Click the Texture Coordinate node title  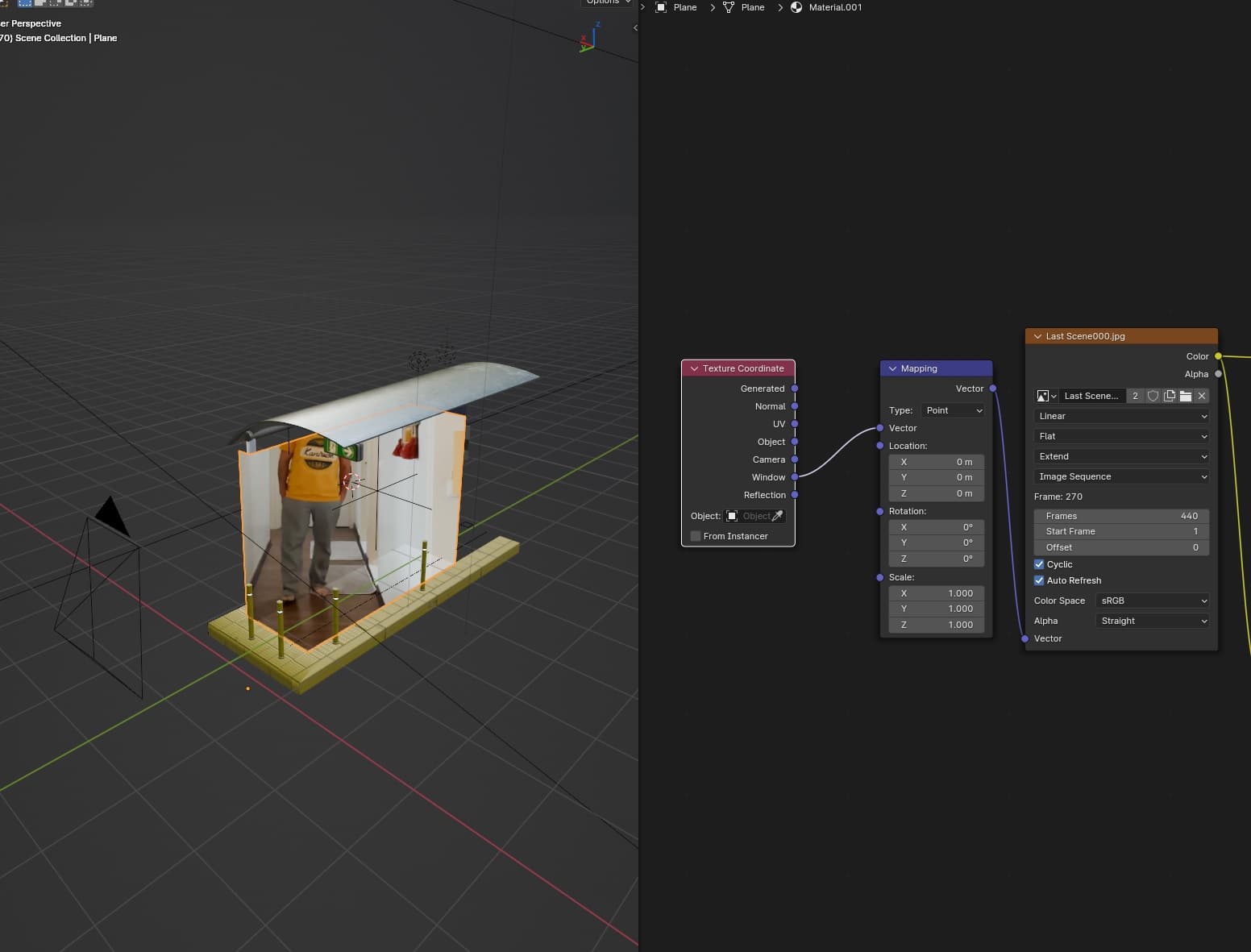pos(743,368)
